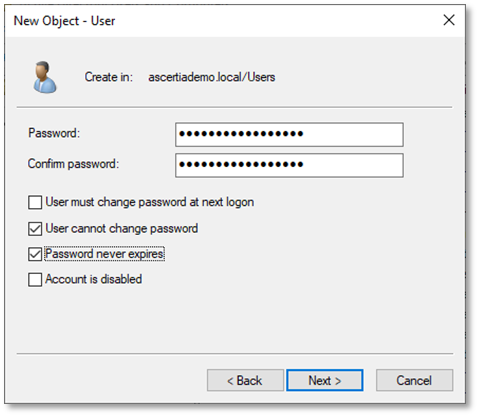Uncheck the Password never expires box
The width and height of the screenshot is (478, 416).
pyautogui.click(x=35, y=254)
